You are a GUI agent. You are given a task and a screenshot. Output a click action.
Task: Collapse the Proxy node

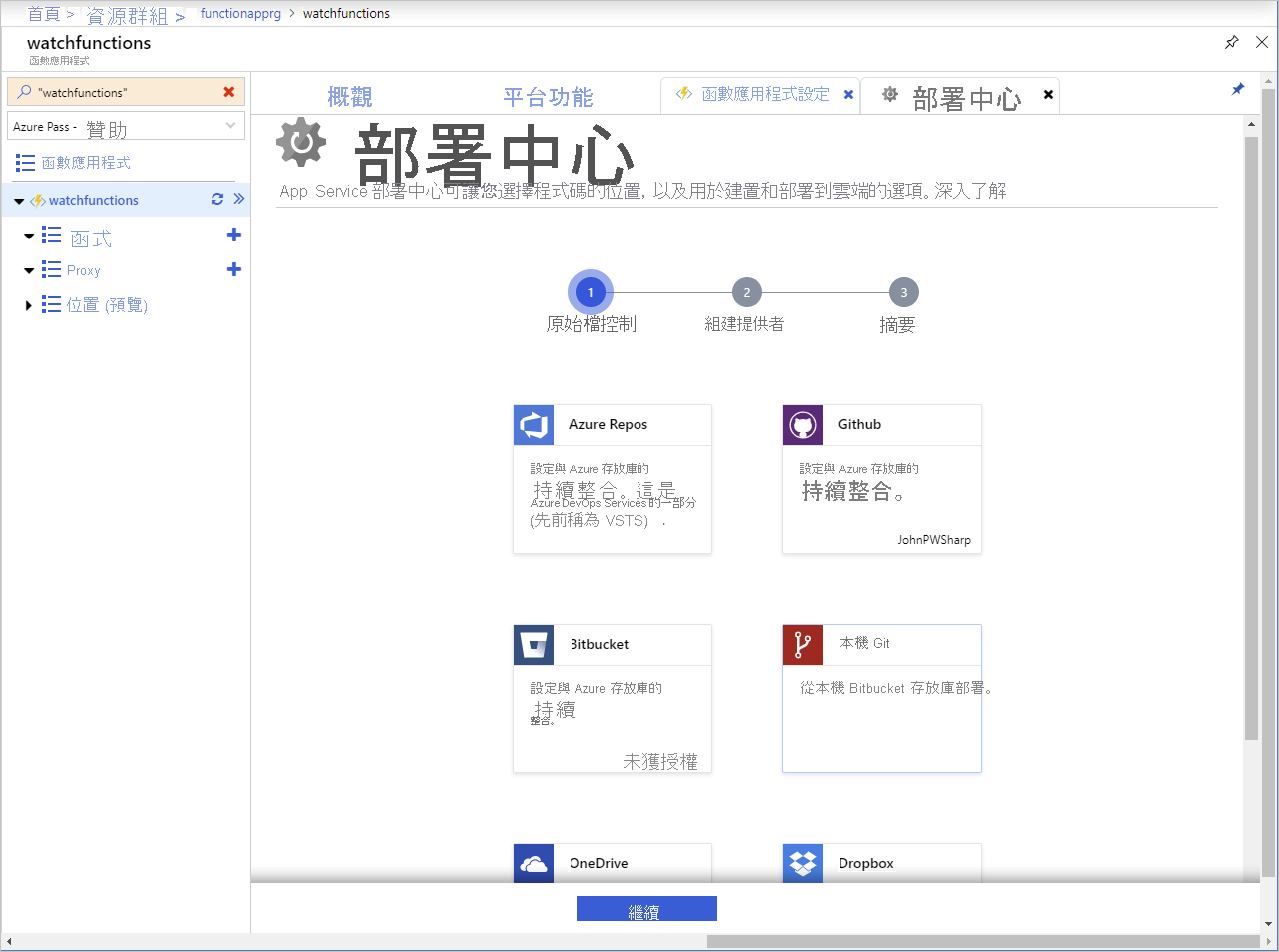(x=29, y=270)
